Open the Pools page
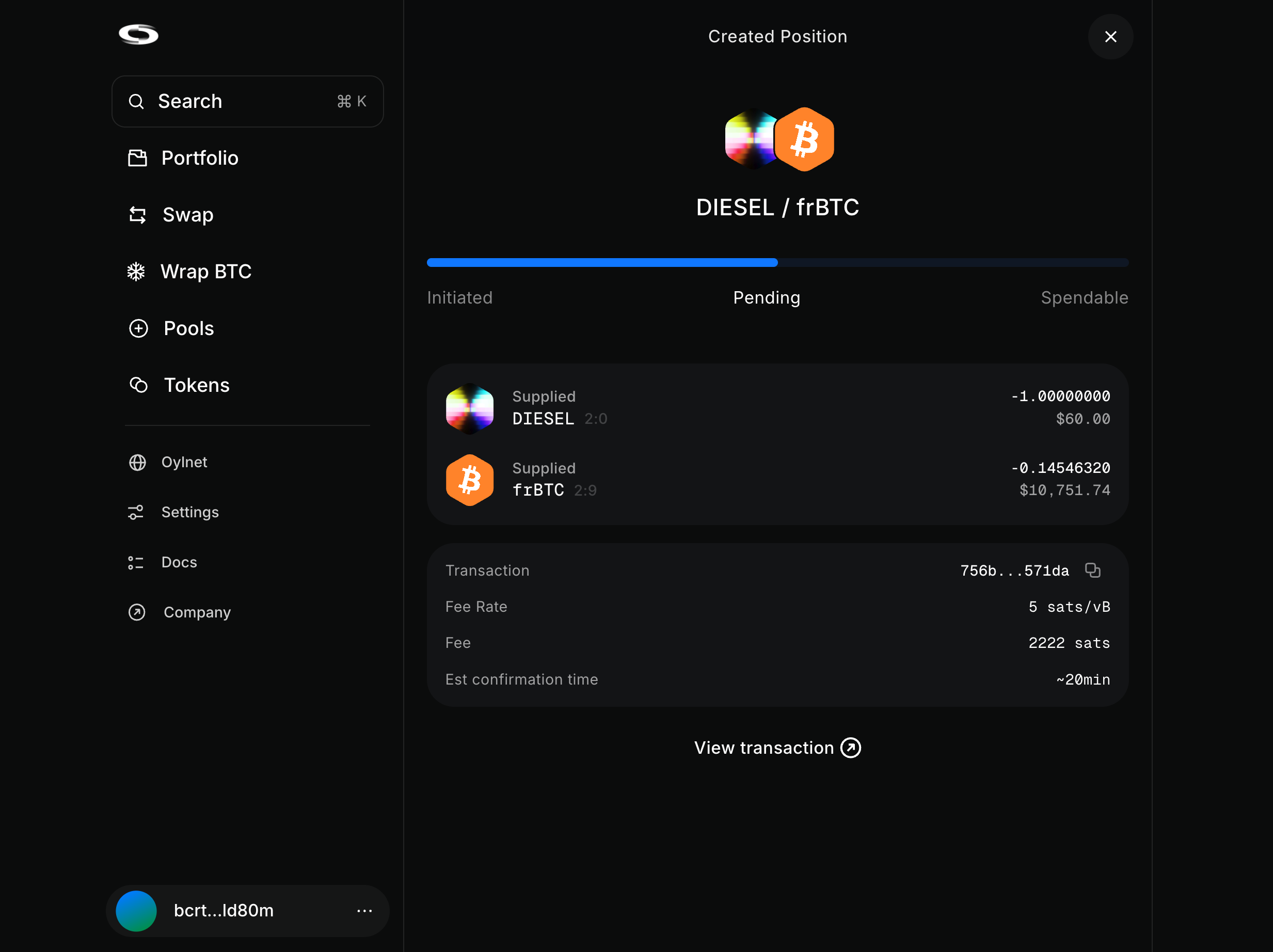1273x952 pixels. coord(188,328)
